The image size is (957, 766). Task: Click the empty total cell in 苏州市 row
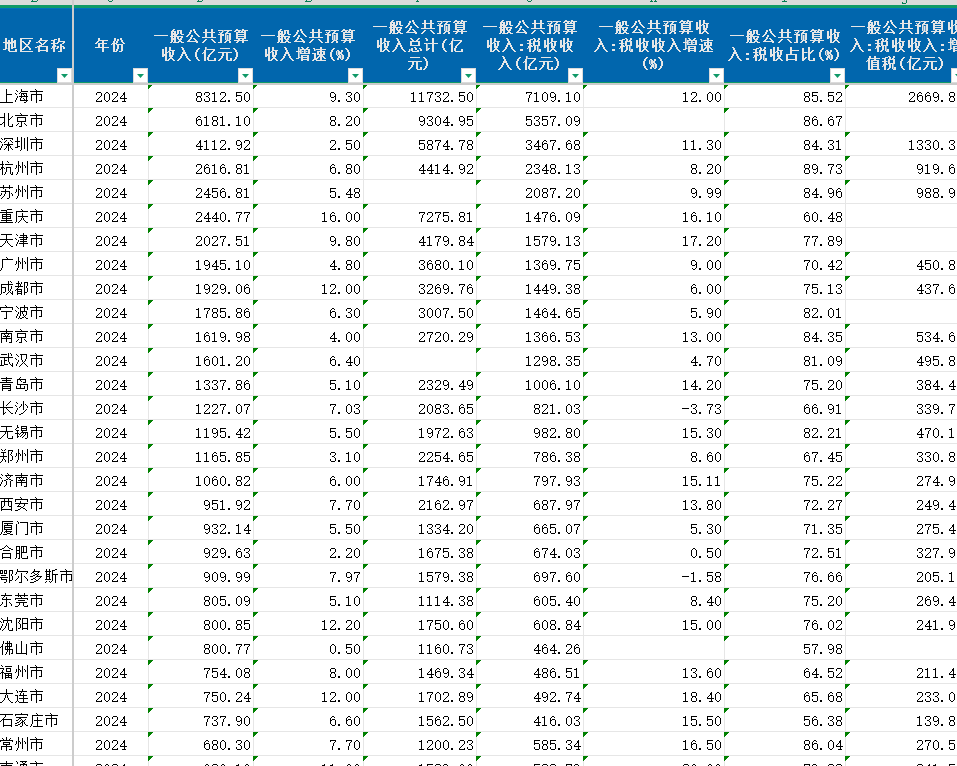click(x=420, y=192)
